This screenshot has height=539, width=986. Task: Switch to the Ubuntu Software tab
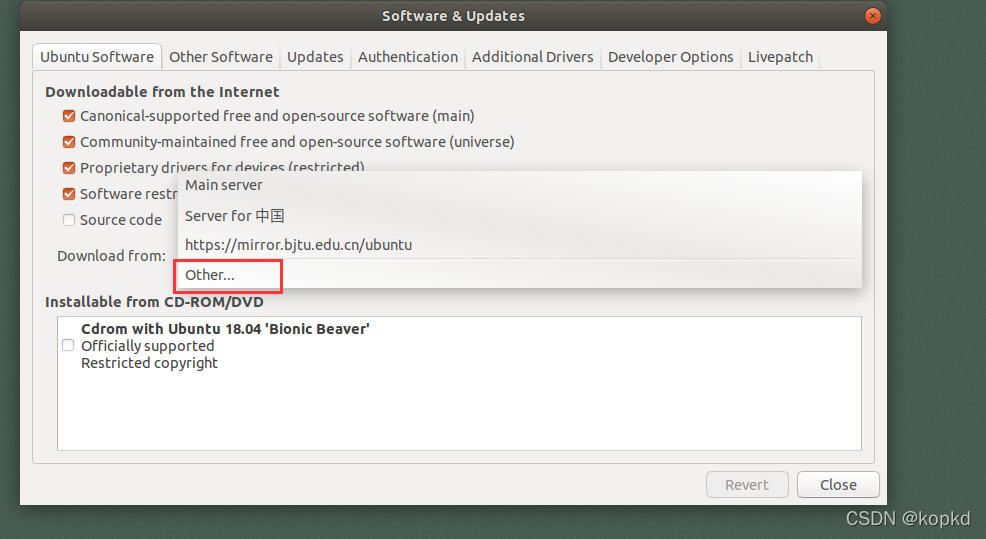click(x=97, y=57)
